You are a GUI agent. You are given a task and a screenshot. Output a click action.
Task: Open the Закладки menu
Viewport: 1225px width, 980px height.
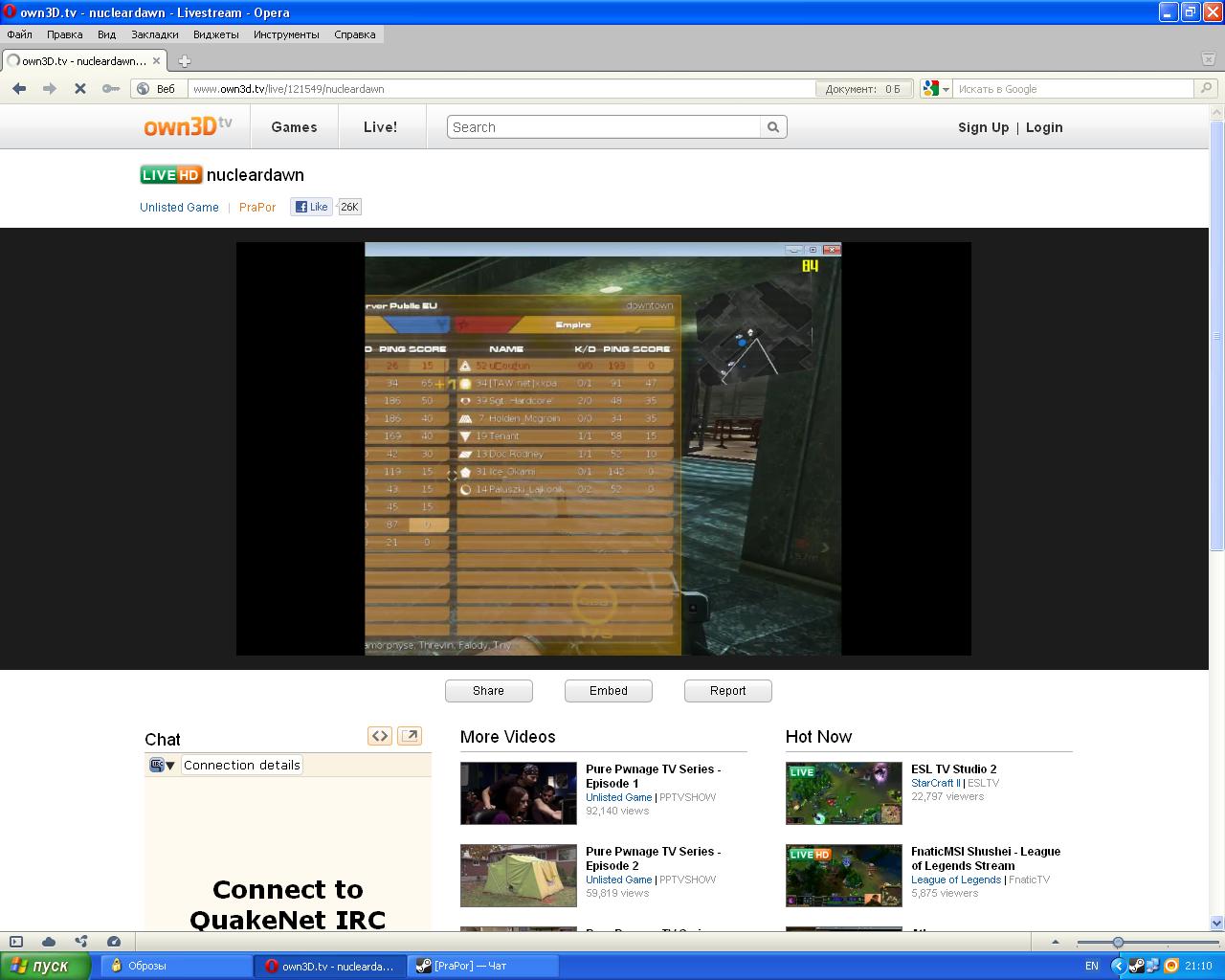click(x=154, y=34)
